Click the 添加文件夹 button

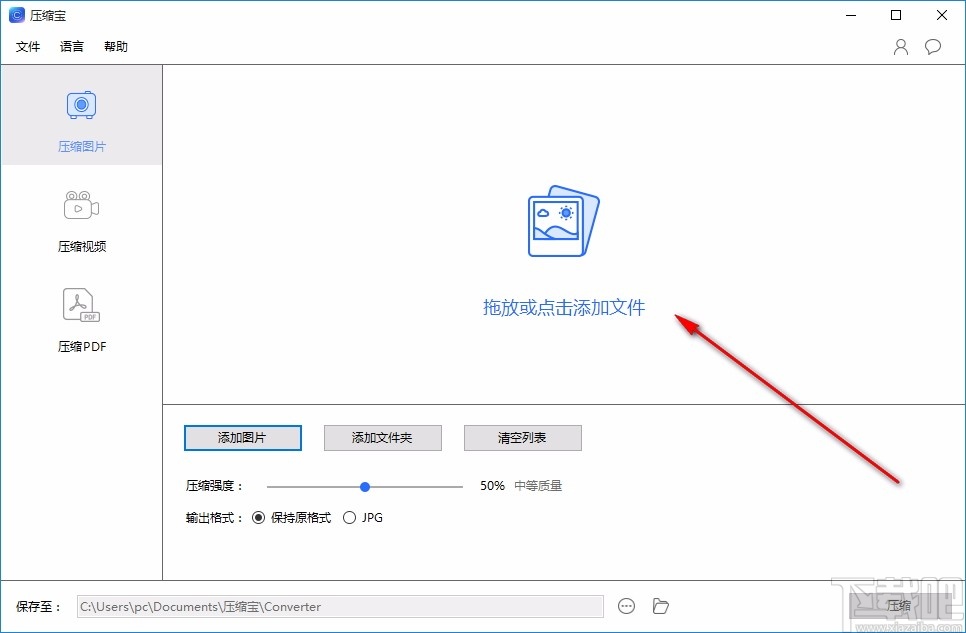point(382,438)
